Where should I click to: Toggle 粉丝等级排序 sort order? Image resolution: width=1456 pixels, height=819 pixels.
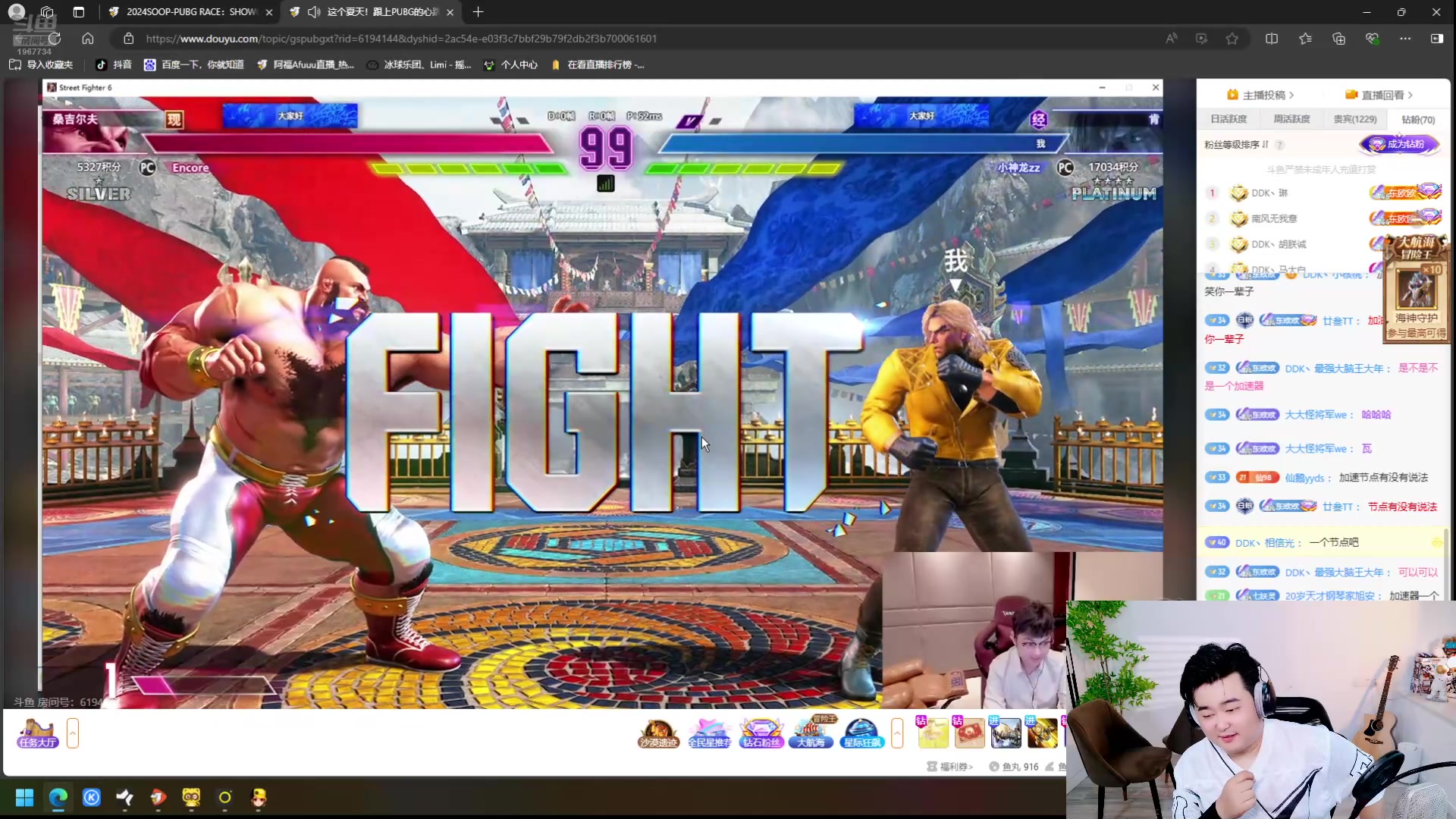coord(1236,144)
